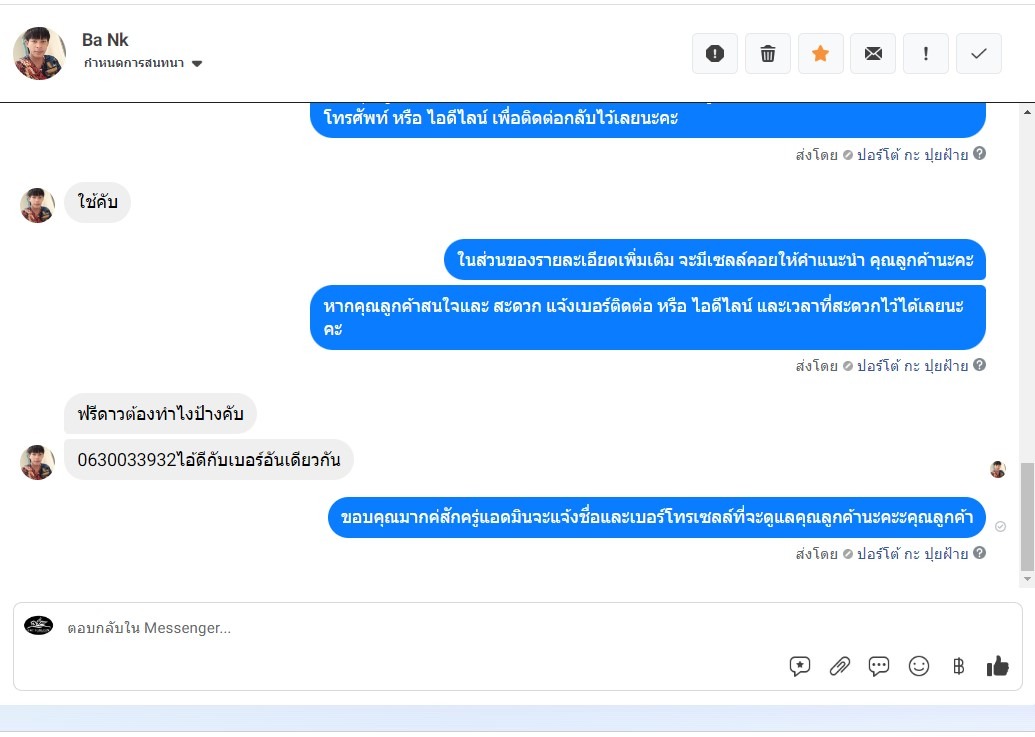Send a thumbs up like

(x=997, y=666)
